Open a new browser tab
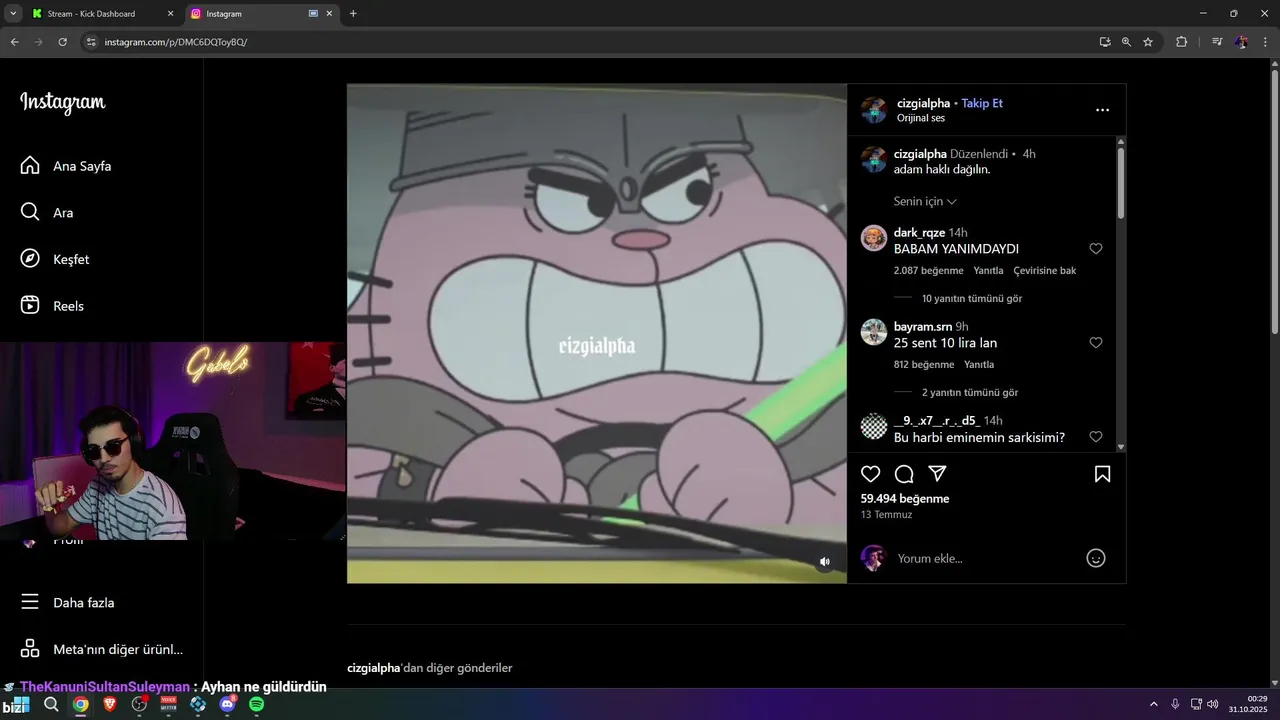Screen dimensions: 1280x720 [353, 14]
